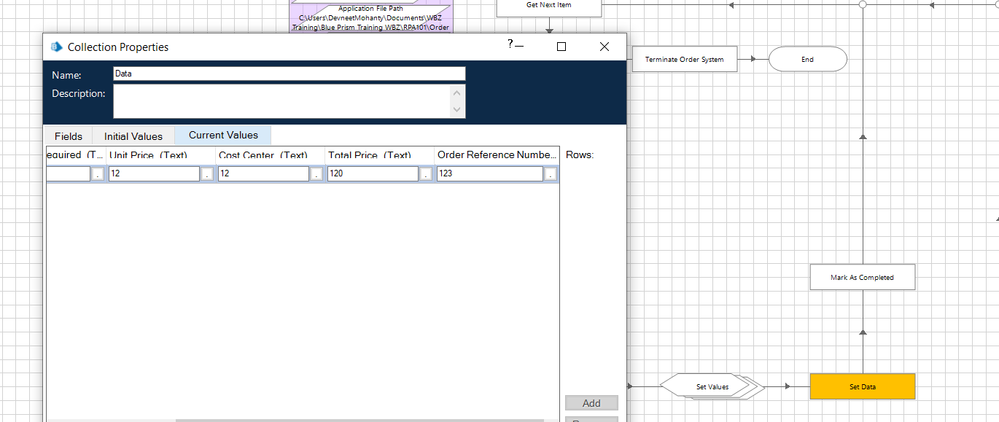Click the horizontal scrollbar under the values grid
The width and height of the screenshot is (999, 422).
pos(360,420)
